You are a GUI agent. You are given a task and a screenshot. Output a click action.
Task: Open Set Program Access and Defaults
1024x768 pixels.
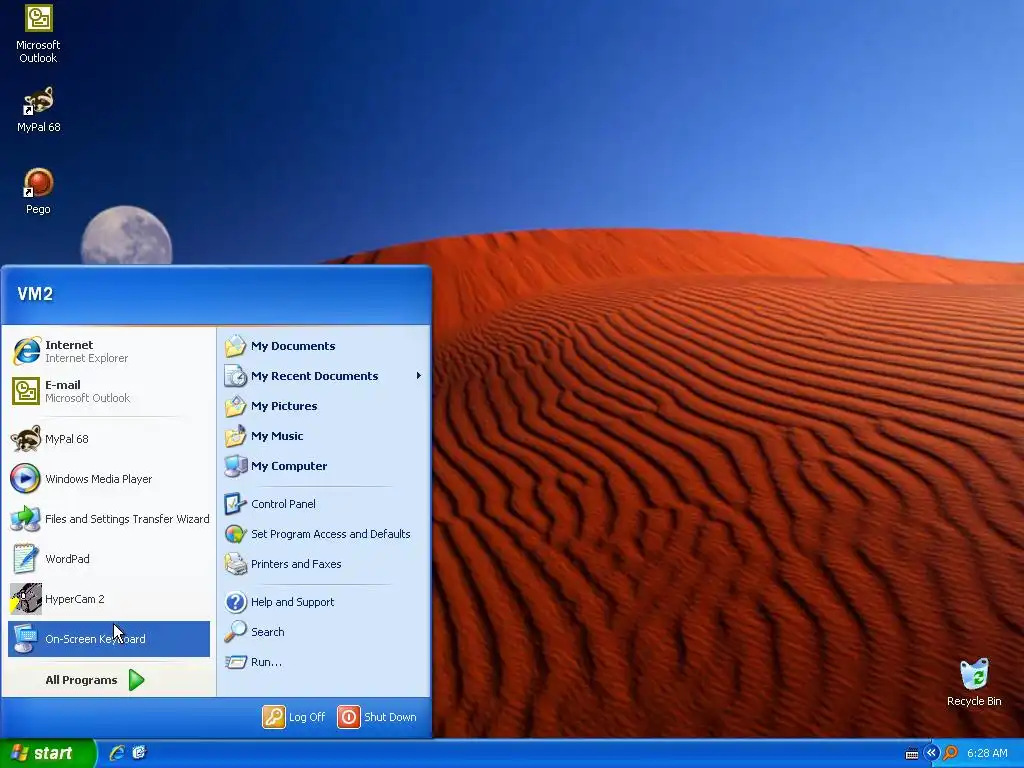click(323, 534)
